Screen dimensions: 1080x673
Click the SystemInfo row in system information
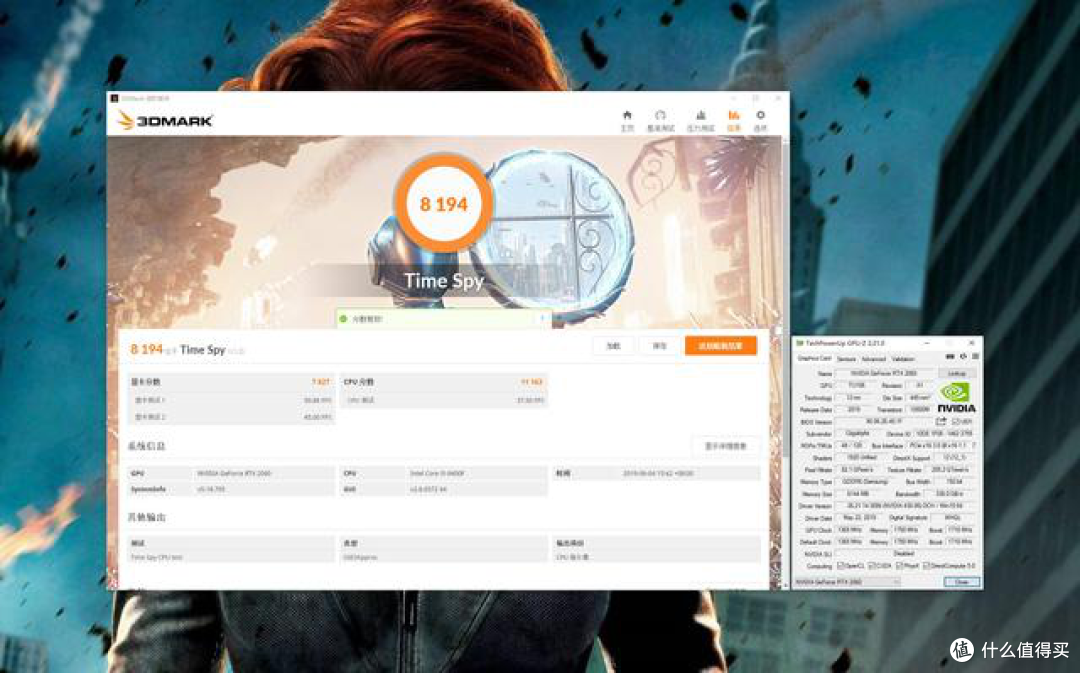(x=231, y=489)
